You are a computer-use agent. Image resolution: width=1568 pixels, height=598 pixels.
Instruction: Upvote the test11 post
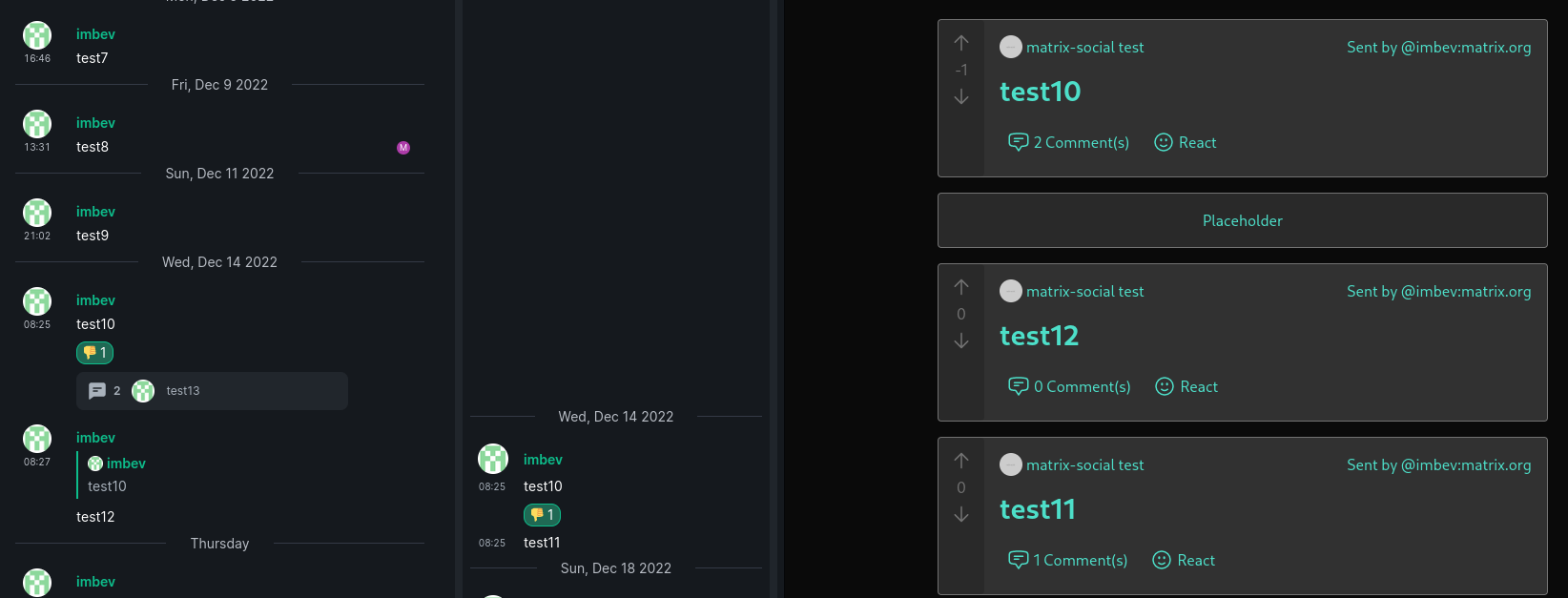tap(961, 461)
